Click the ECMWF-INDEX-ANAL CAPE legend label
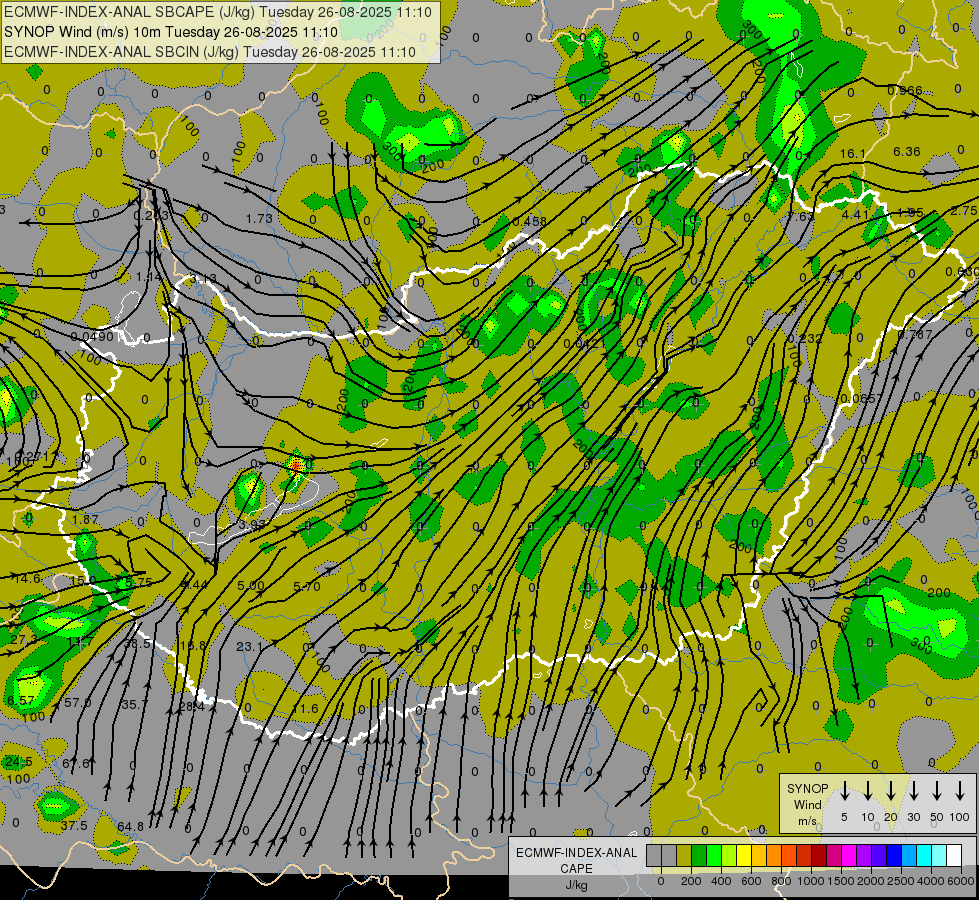Image resolution: width=979 pixels, height=900 pixels. 576,860
